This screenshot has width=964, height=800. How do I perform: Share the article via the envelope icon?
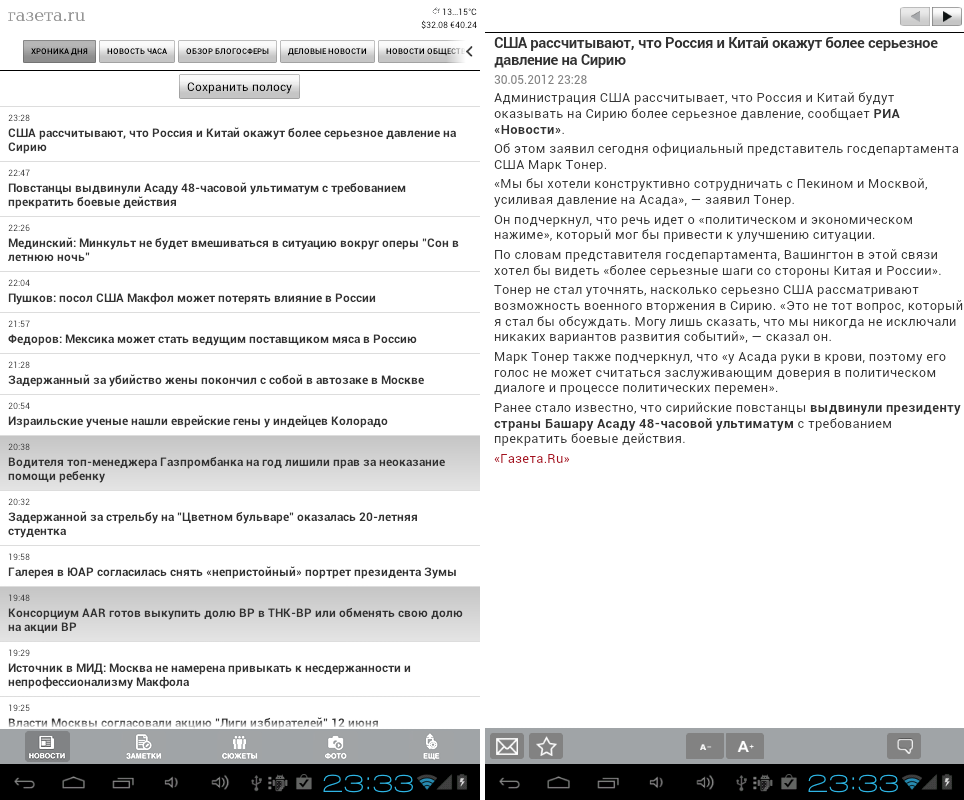tap(507, 746)
